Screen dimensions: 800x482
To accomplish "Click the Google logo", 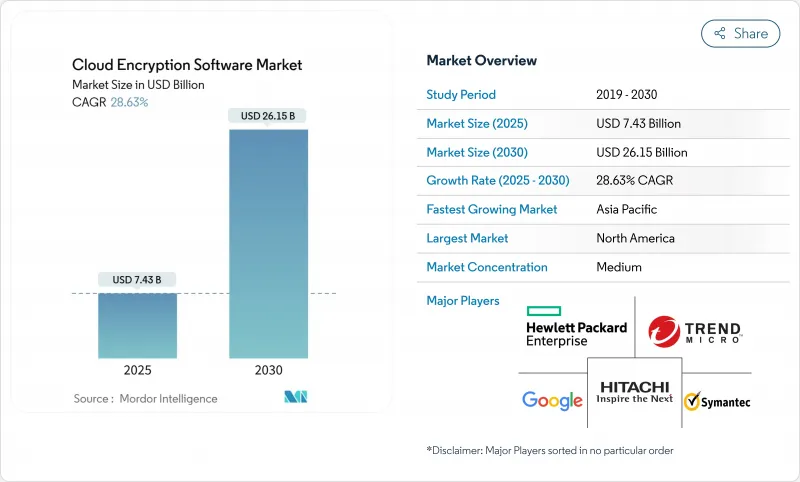I will [x=552, y=400].
